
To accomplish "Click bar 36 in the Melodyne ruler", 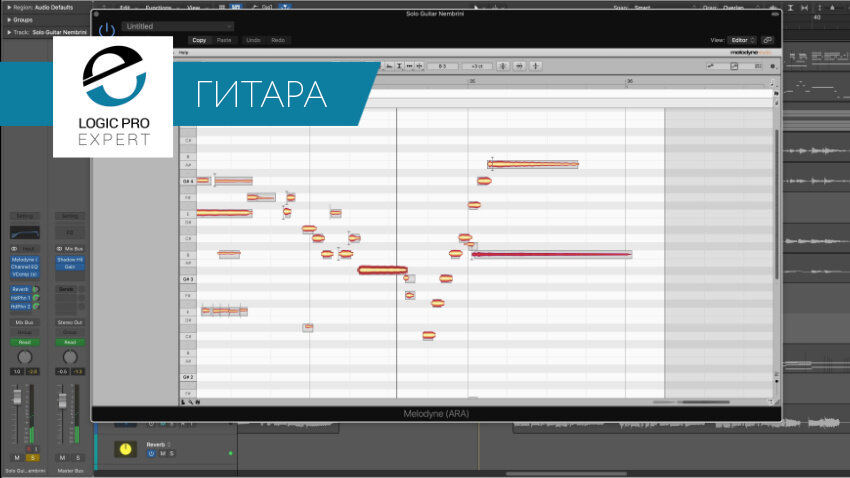I will tap(629, 81).
